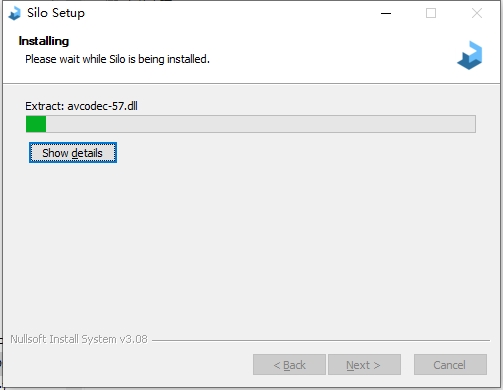Click 'Nullsoft Install System v3.08' label

click(79, 339)
